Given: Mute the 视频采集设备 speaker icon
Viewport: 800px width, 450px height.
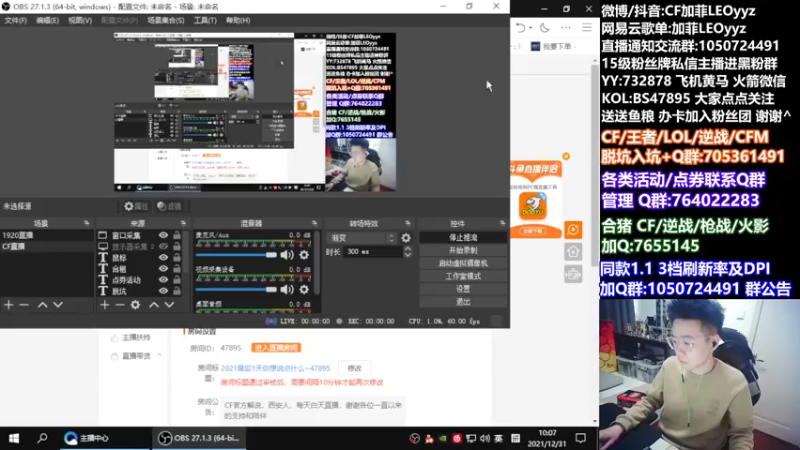Looking at the screenshot, I should 287,289.
